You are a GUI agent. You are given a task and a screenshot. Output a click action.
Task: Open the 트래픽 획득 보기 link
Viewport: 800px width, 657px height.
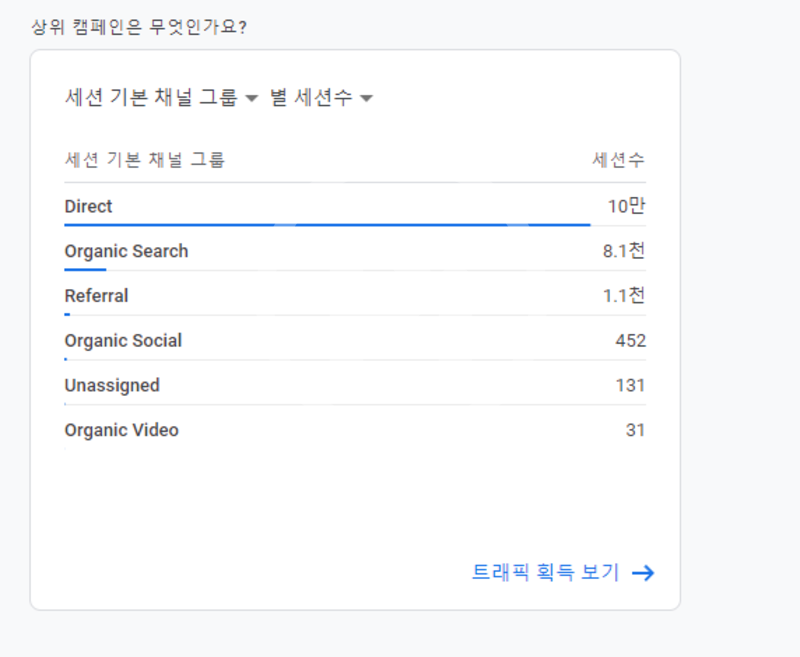tap(545, 573)
